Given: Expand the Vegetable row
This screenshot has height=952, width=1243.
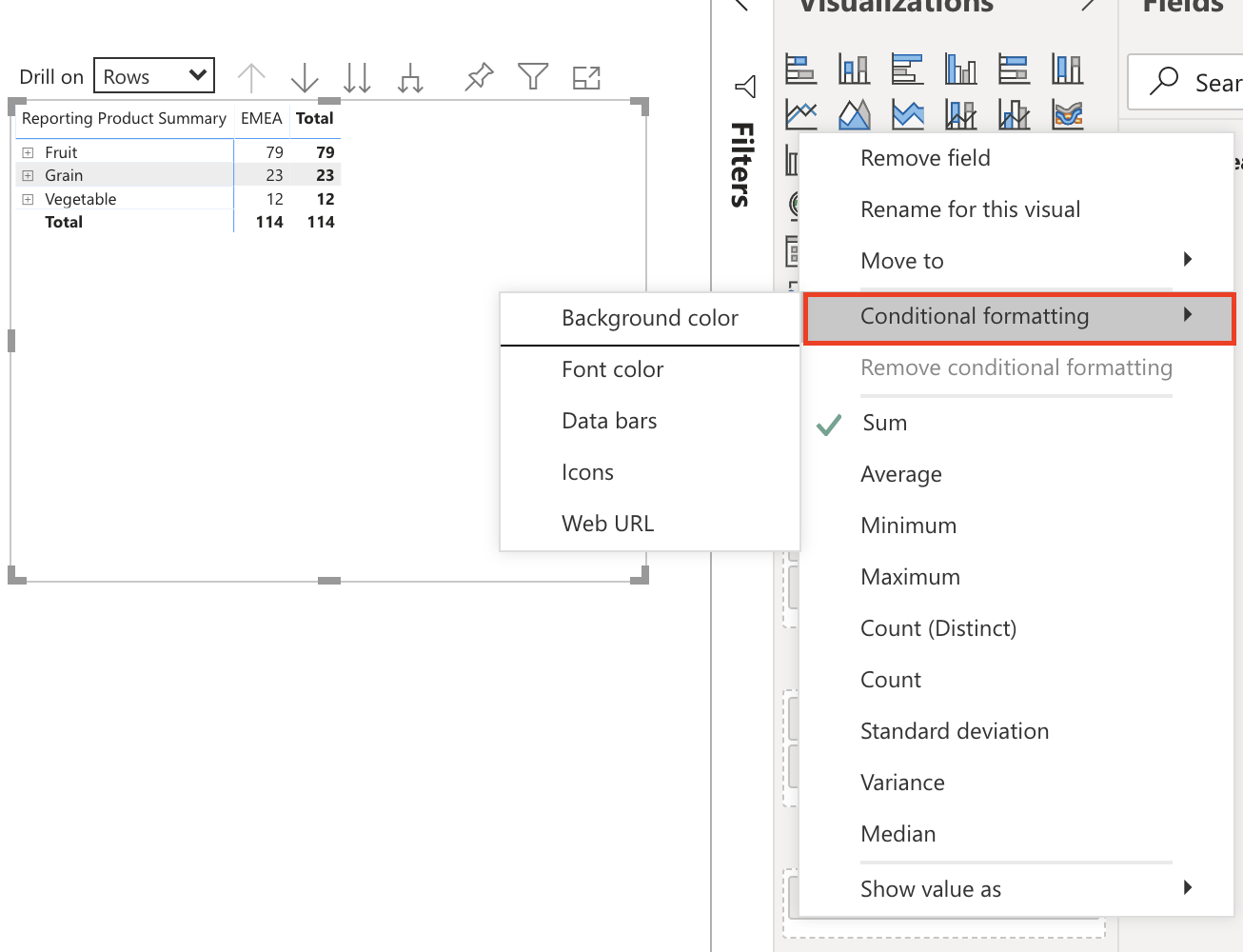Looking at the screenshot, I should (28, 199).
